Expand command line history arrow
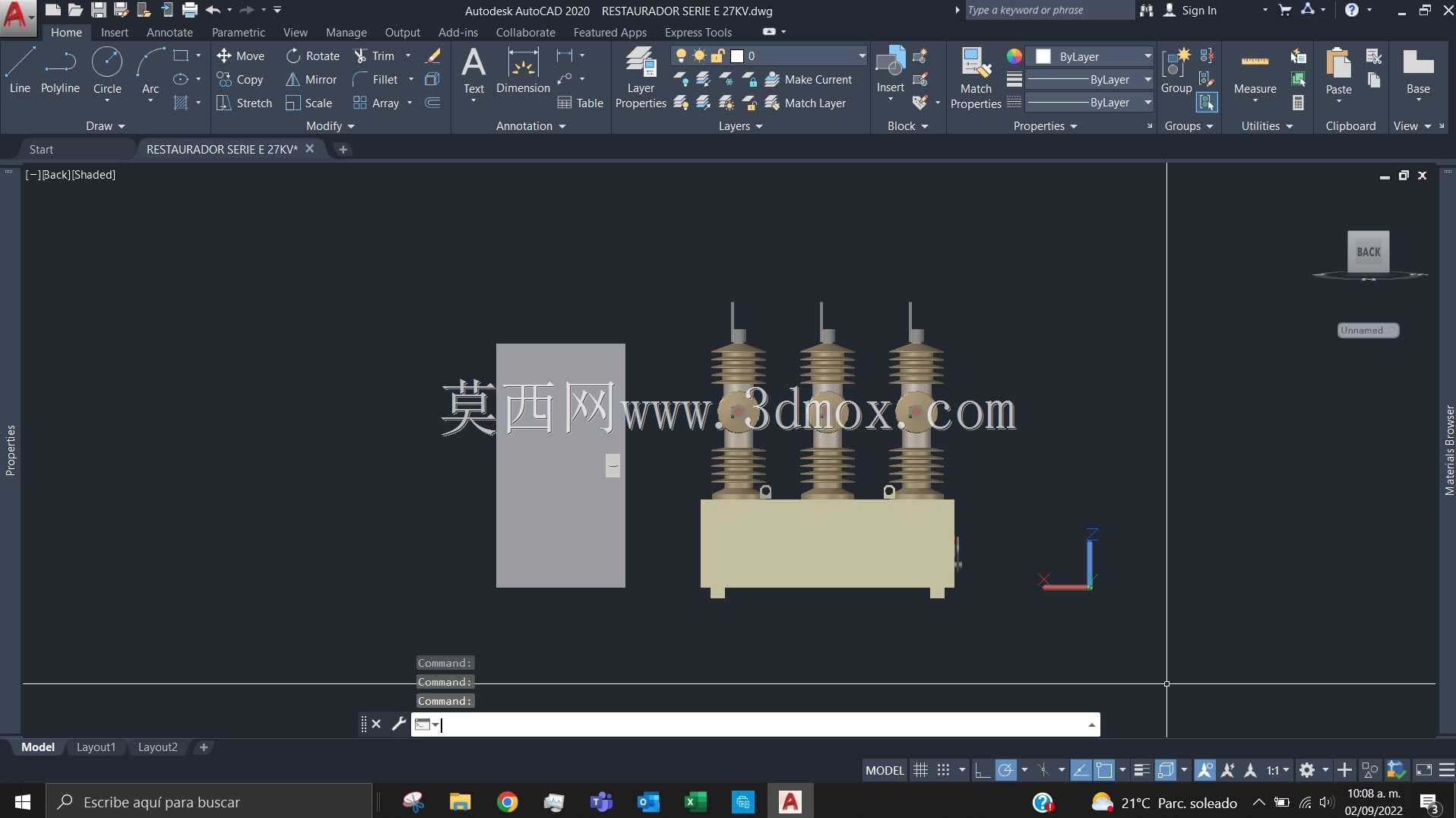The height and width of the screenshot is (818, 1456). pyautogui.click(x=1092, y=724)
